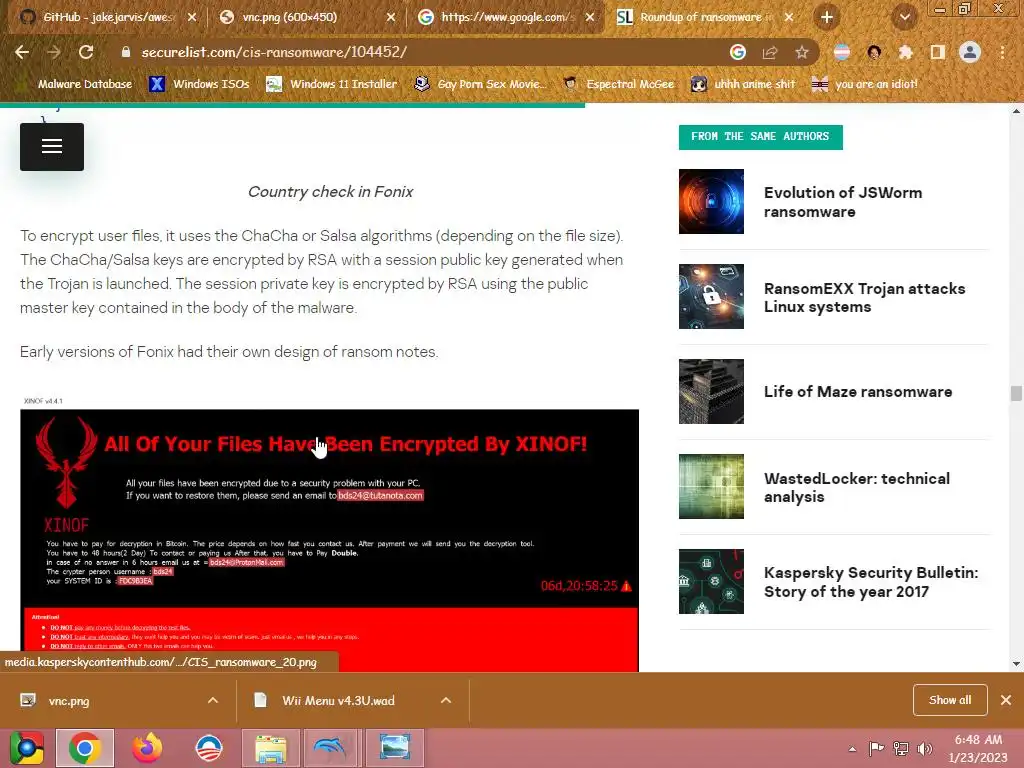Open the network tray icon
The image size is (1024, 768).
901,748
